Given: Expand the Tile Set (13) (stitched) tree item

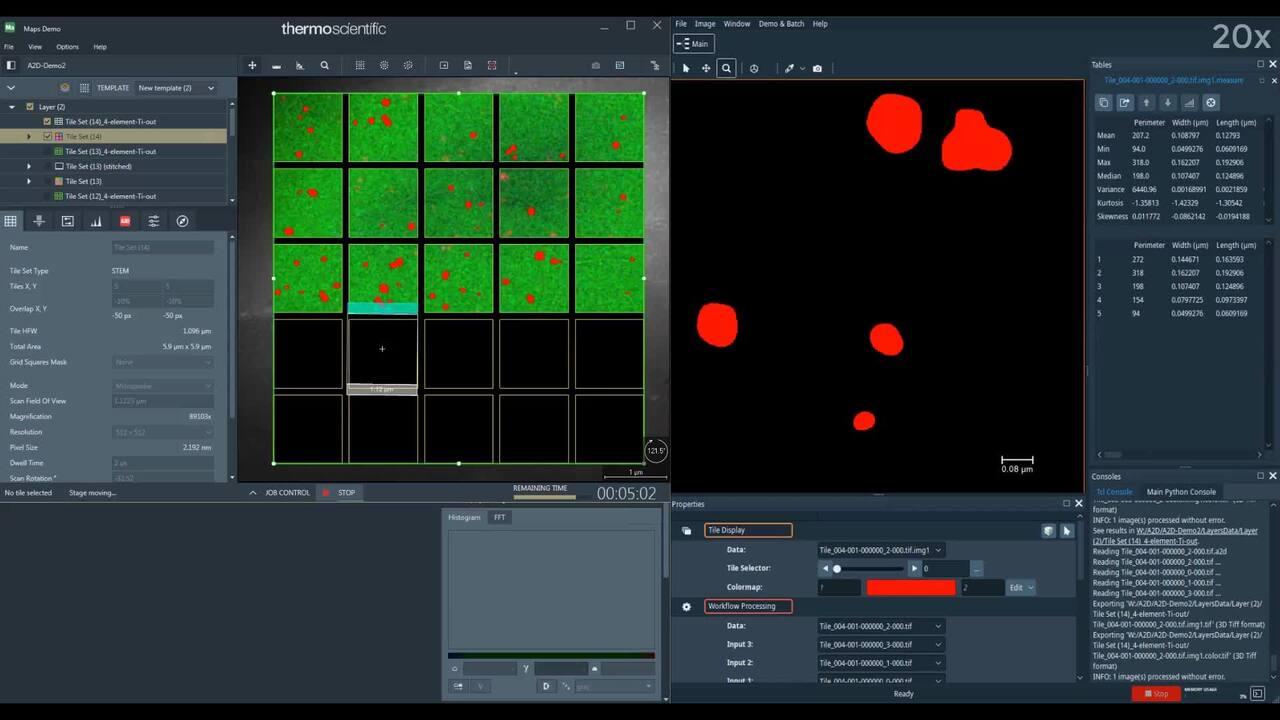Looking at the screenshot, I should tap(28, 166).
